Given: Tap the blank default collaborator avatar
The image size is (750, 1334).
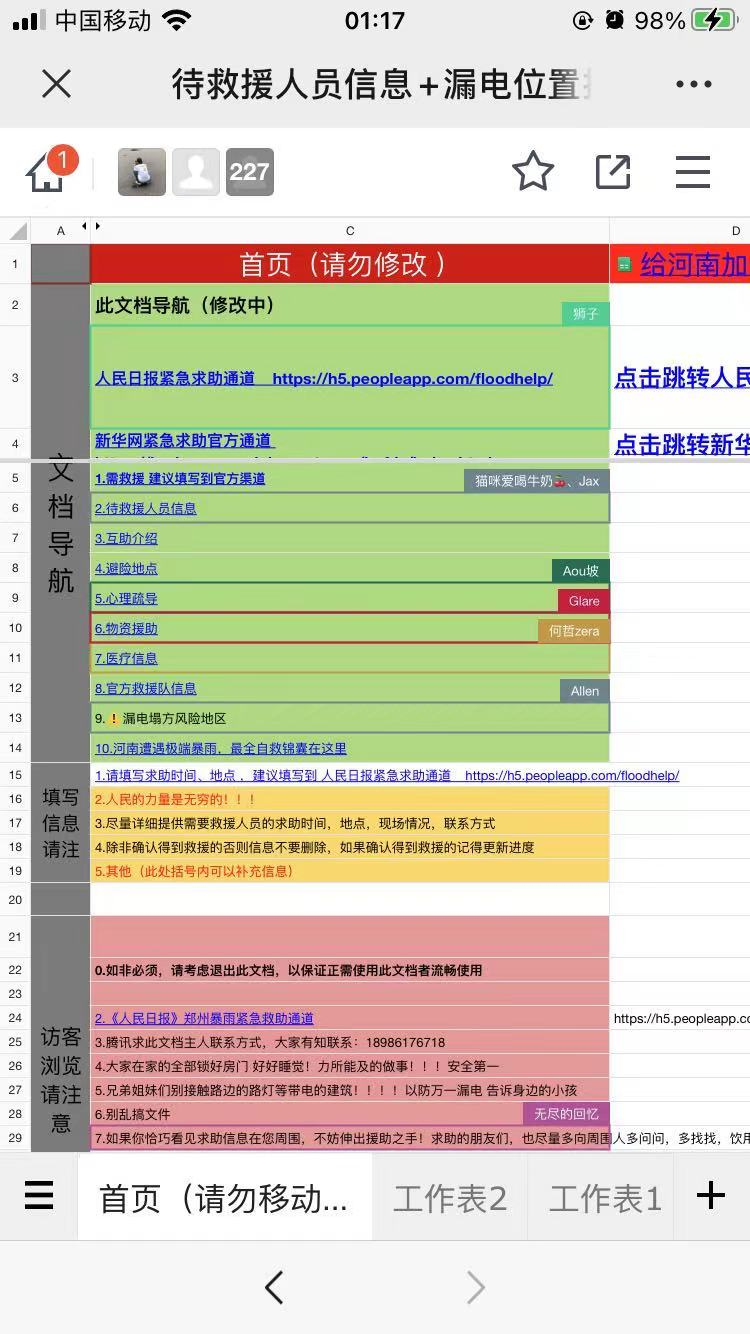Looking at the screenshot, I should (x=196, y=172).
